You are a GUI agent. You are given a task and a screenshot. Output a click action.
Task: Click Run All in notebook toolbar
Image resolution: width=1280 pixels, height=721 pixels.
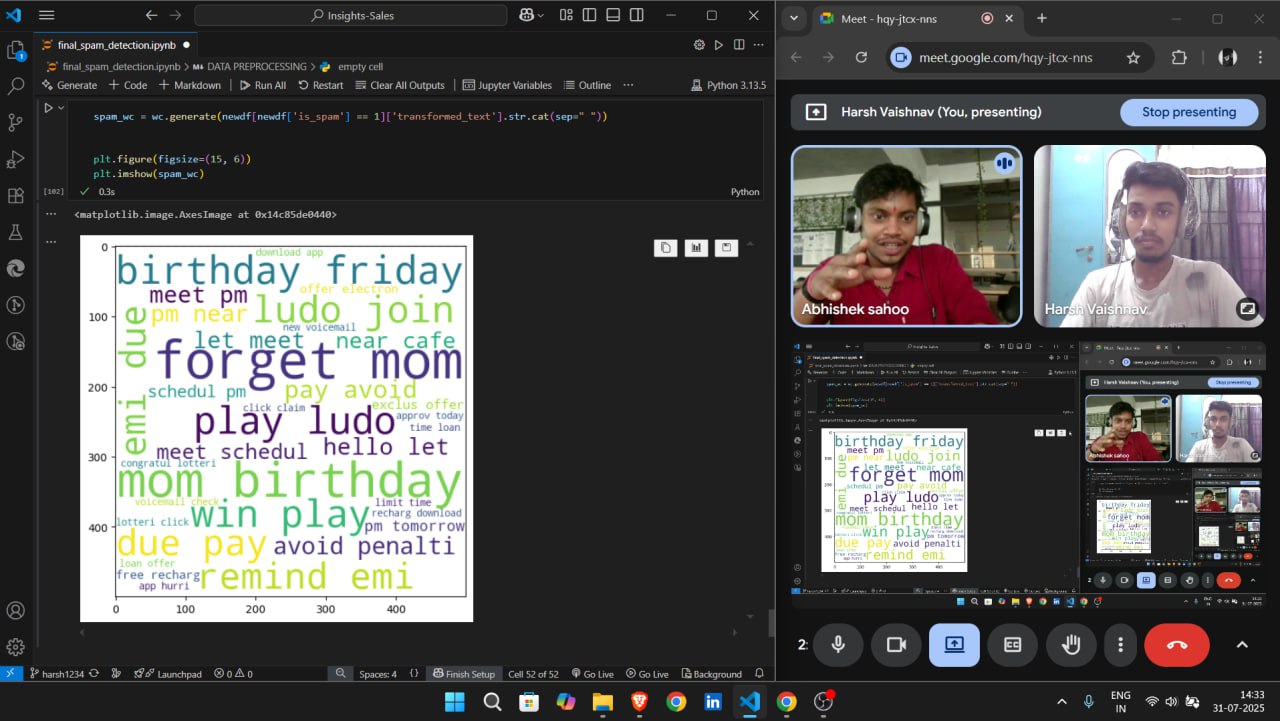[262, 85]
